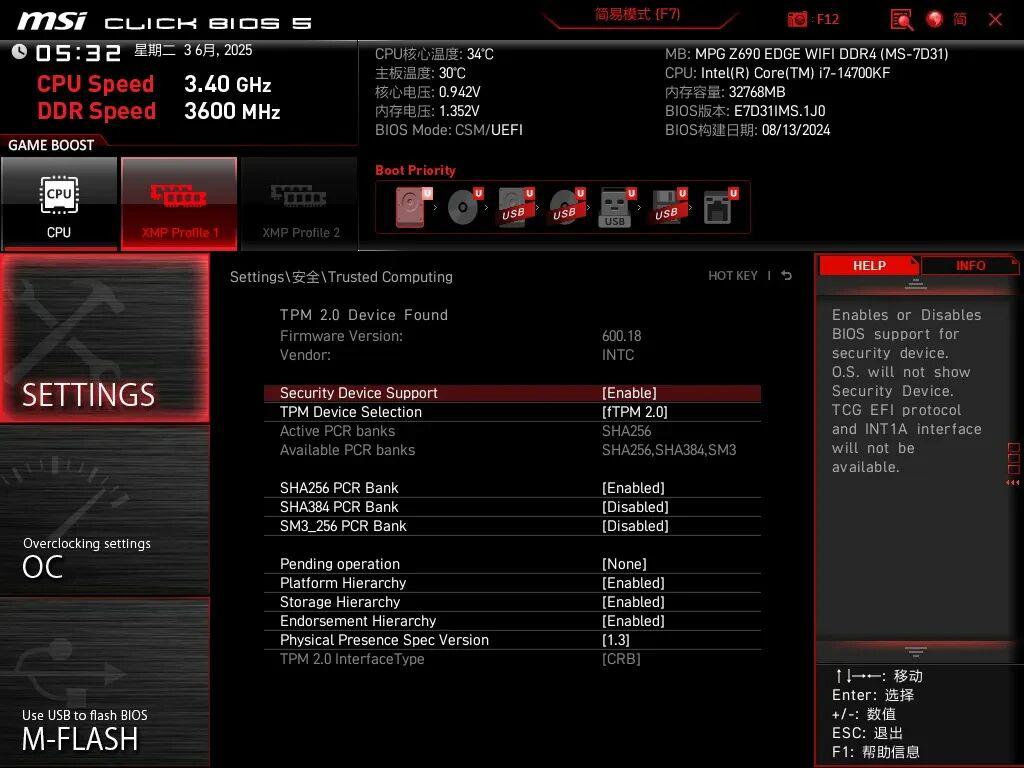Open the BIOS search magnifier icon
Viewport: 1024px width, 768px height.
[x=902, y=20]
